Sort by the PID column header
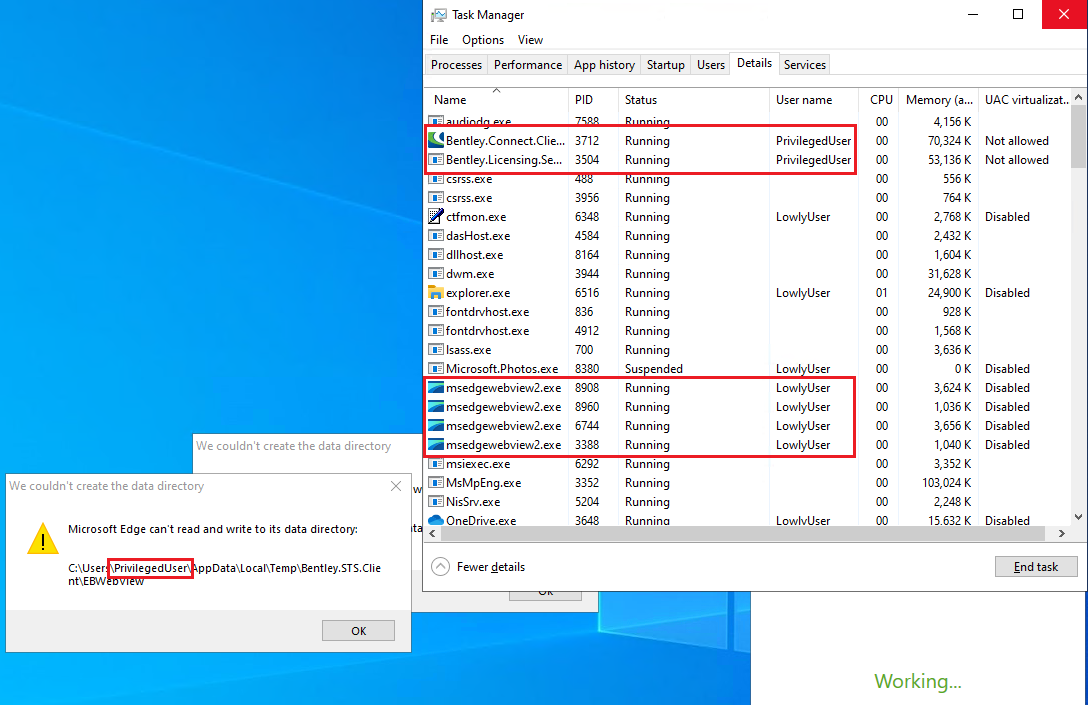 click(593, 100)
